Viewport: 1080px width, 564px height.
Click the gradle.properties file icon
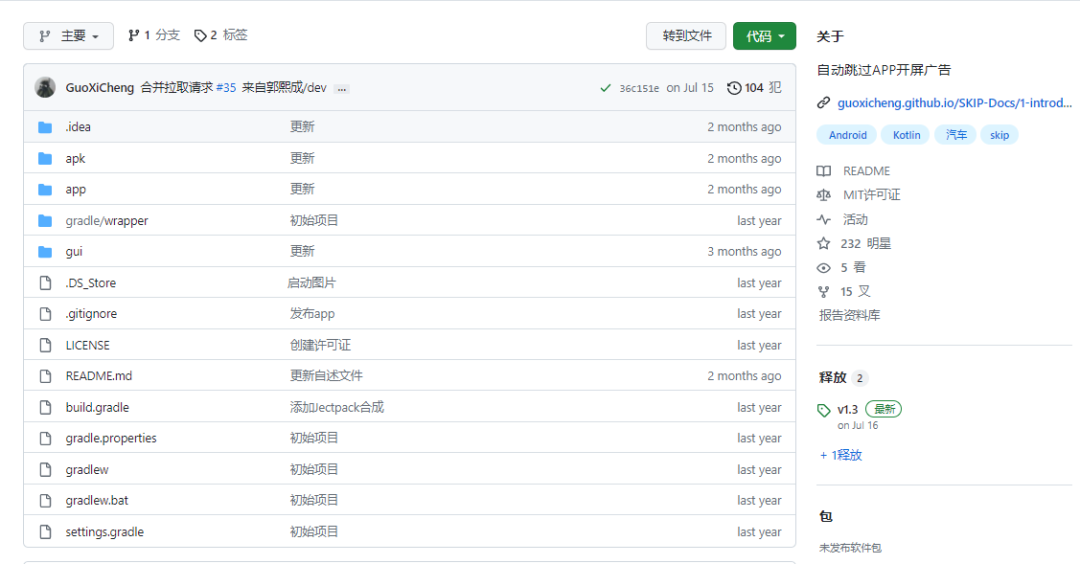click(45, 438)
